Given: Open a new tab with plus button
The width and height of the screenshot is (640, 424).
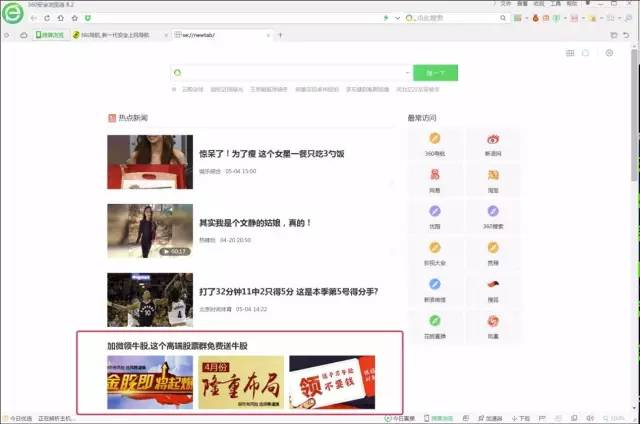Looking at the screenshot, I should point(280,35).
